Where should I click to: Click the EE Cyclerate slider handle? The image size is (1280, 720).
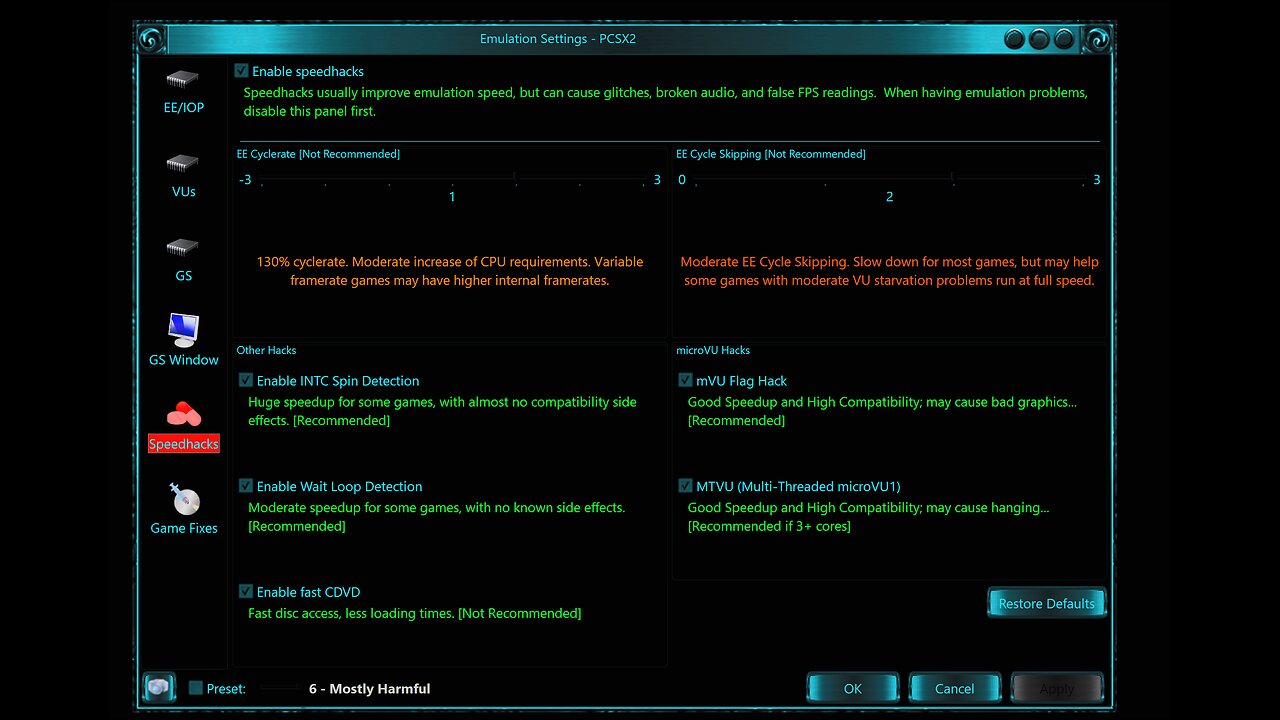click(x=515, y=179)
